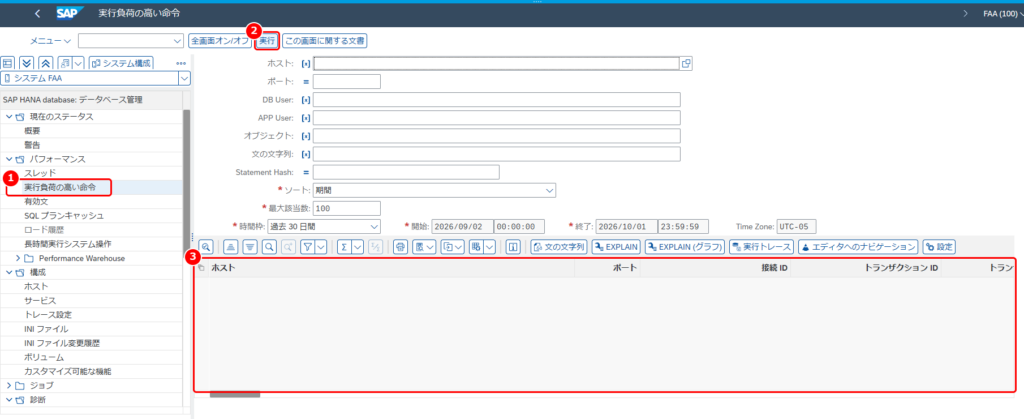Image resolution: width=1024 pixels, height=419 pixels.
Task: Click the Statement Hash input field
Action: [x=406, y=172]
